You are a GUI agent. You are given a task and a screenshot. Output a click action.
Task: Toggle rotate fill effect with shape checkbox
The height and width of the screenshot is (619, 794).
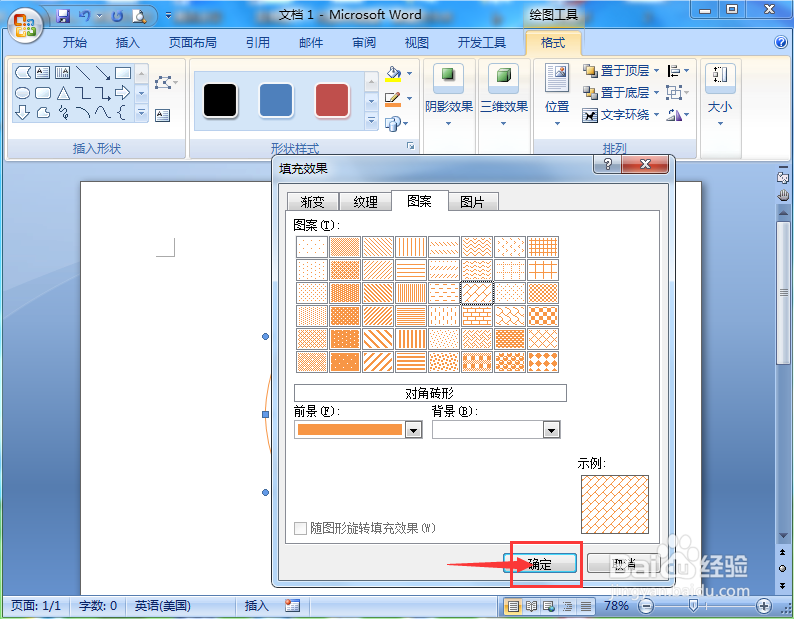(300, 529)
